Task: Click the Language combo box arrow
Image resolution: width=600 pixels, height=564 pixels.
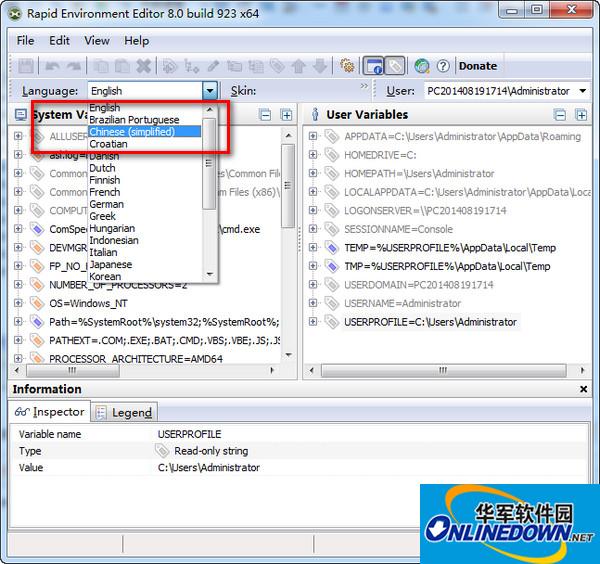Action: (x=210, y=91)
